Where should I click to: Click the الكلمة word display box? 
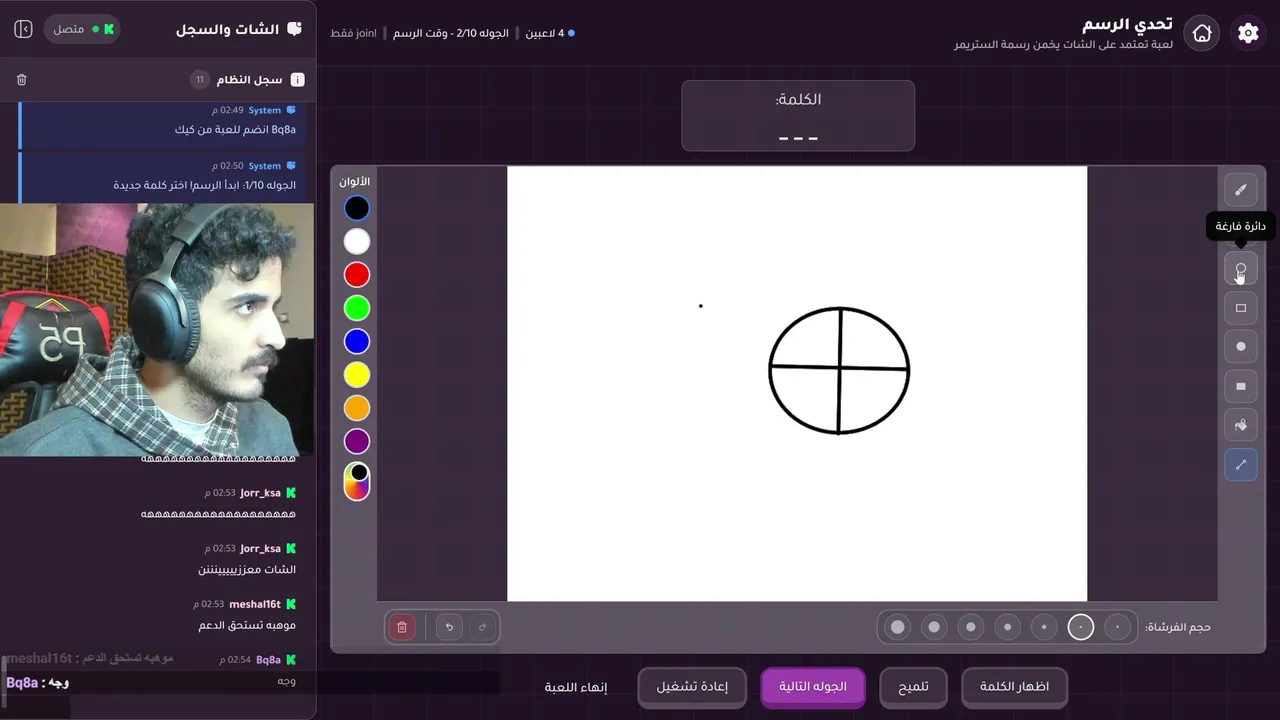[798, 116]
